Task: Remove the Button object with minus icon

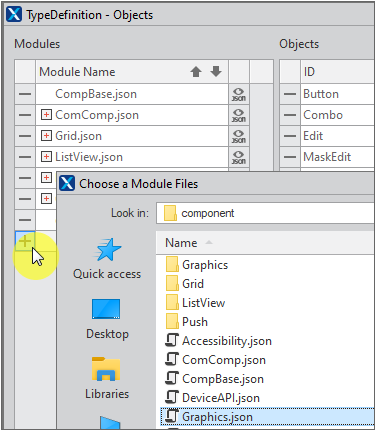Action: (x=290, y=94)
